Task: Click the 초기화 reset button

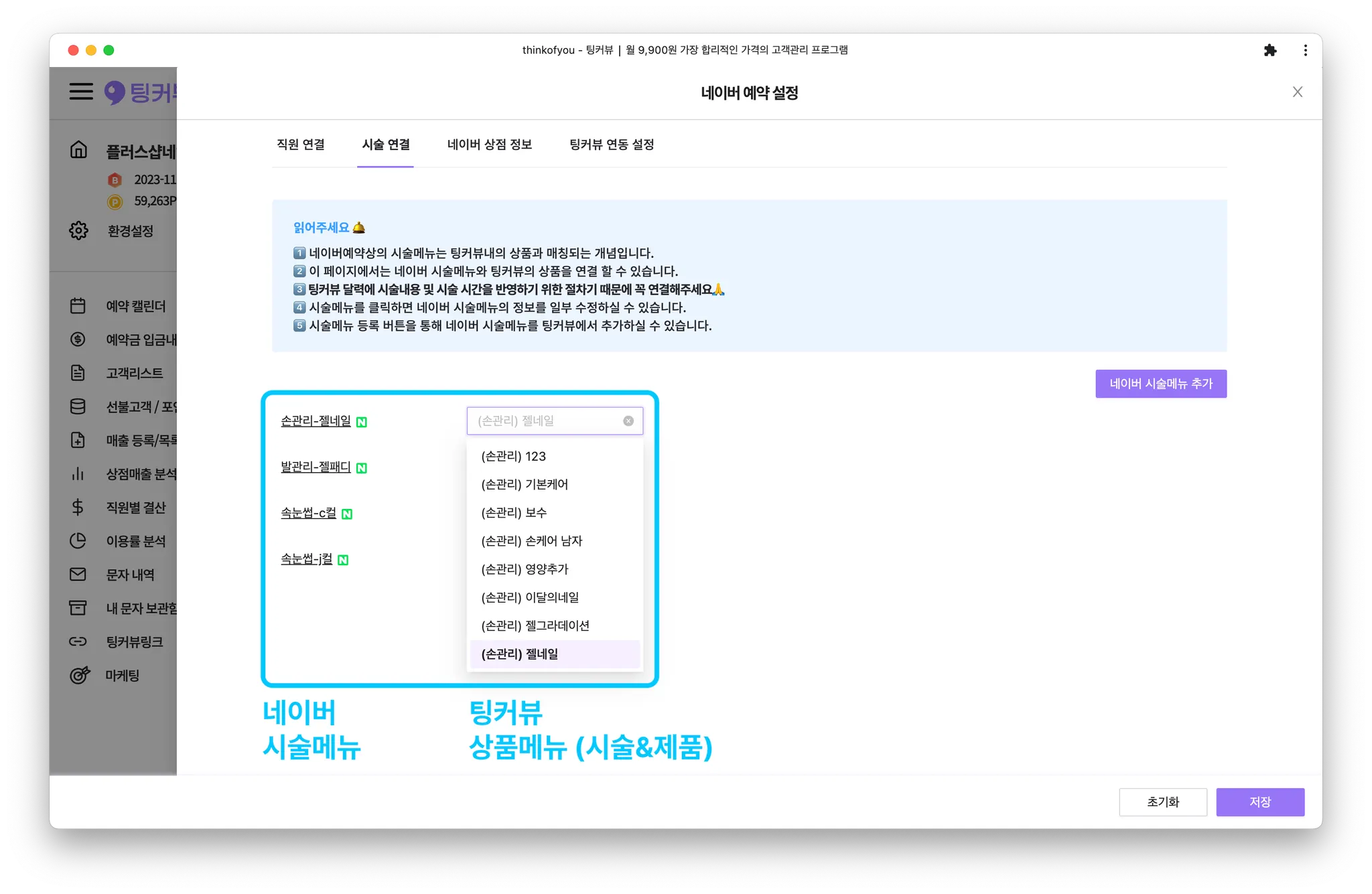Action: point(1162,802)
